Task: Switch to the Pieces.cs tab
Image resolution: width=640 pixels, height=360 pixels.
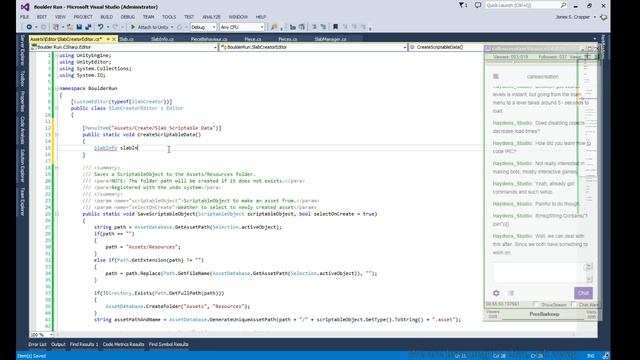Action: pyautogui.click(x=287, y=39)
